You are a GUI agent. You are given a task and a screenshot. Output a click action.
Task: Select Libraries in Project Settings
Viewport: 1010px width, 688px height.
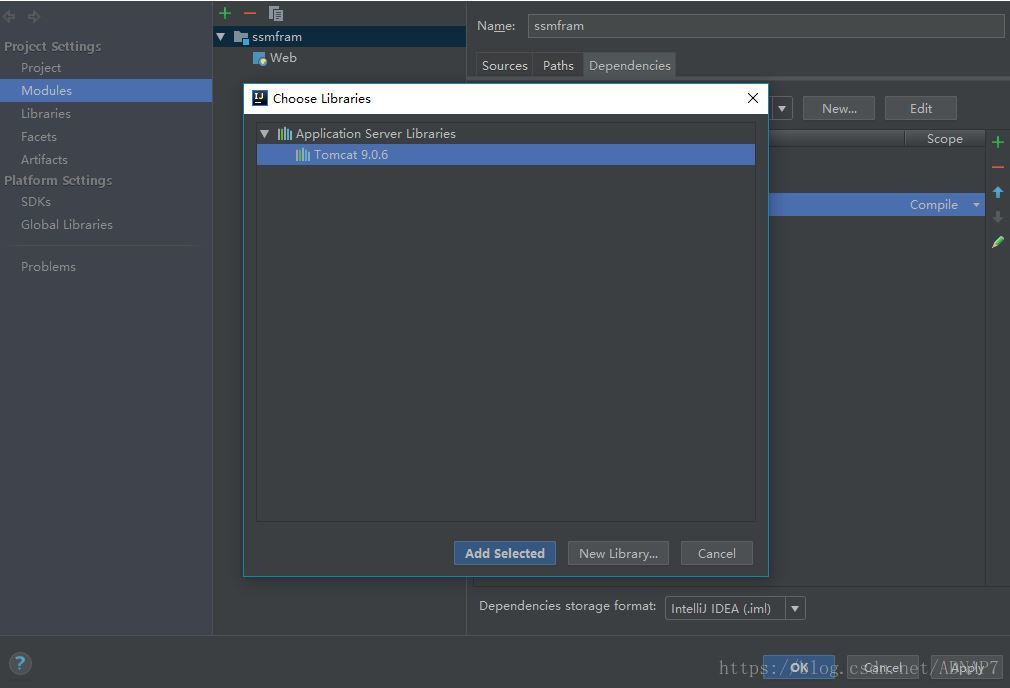(46, 113)
